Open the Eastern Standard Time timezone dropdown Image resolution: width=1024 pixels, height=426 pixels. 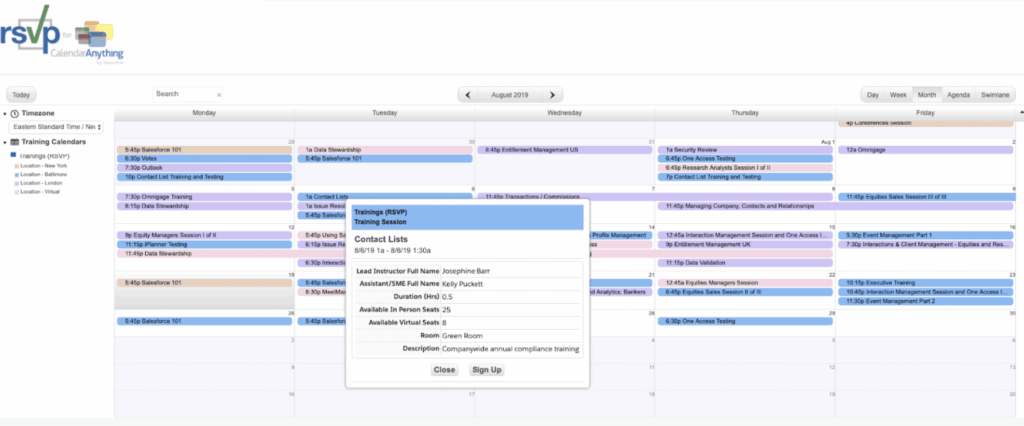pos(56,127)
